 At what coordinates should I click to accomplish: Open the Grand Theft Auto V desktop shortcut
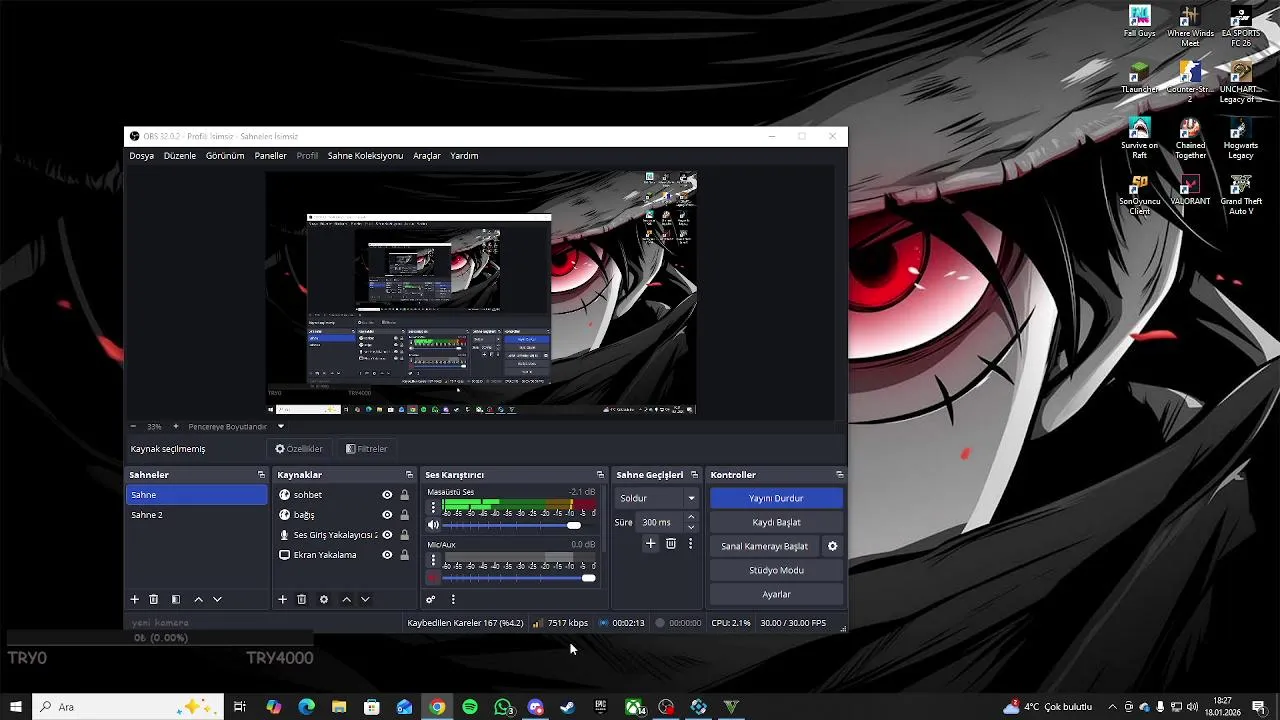tap(1240, 195)
